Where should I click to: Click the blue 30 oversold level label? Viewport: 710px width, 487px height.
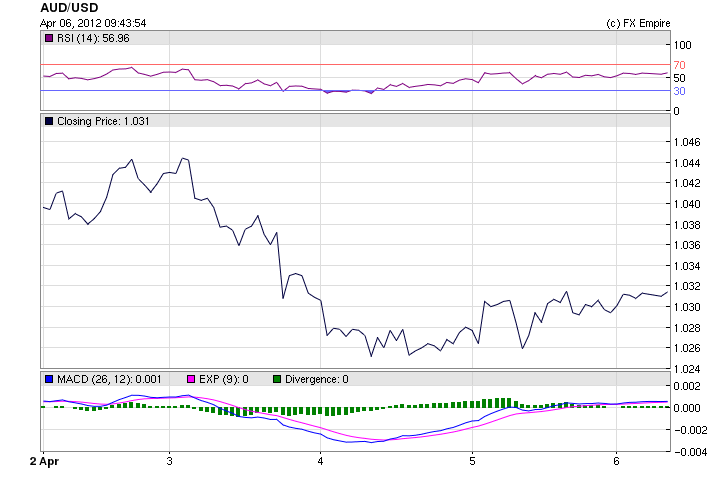(678, 91)
